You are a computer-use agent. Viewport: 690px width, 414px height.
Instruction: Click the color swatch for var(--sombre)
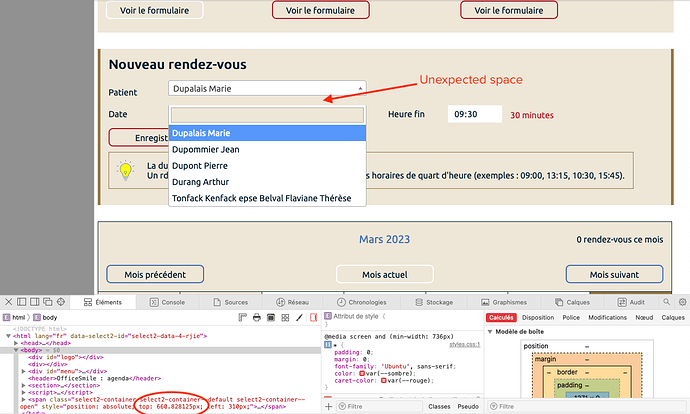click(362, 374)
